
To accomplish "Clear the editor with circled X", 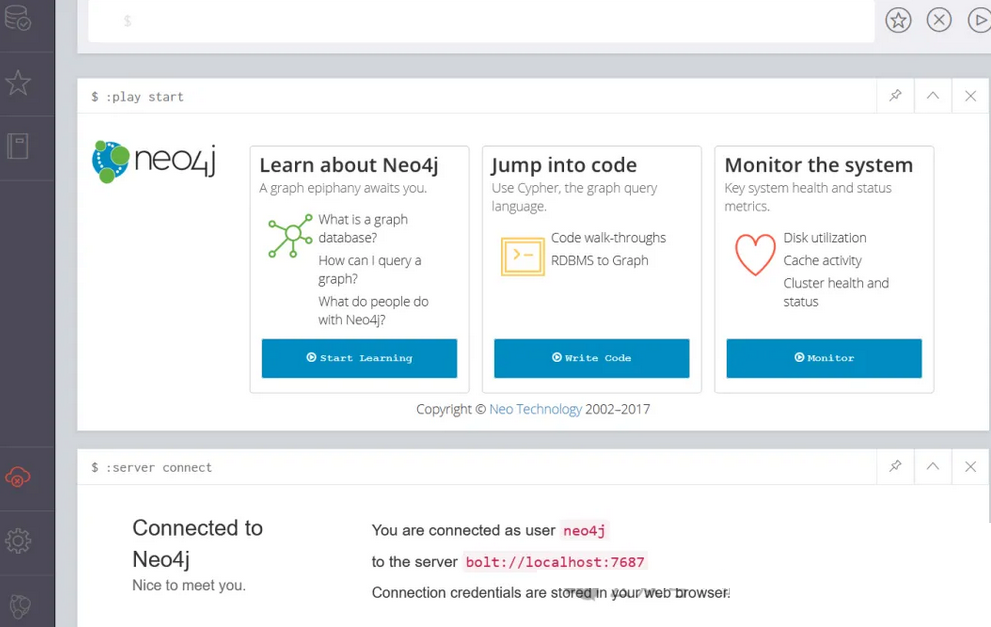I will [x=939, y=20].
